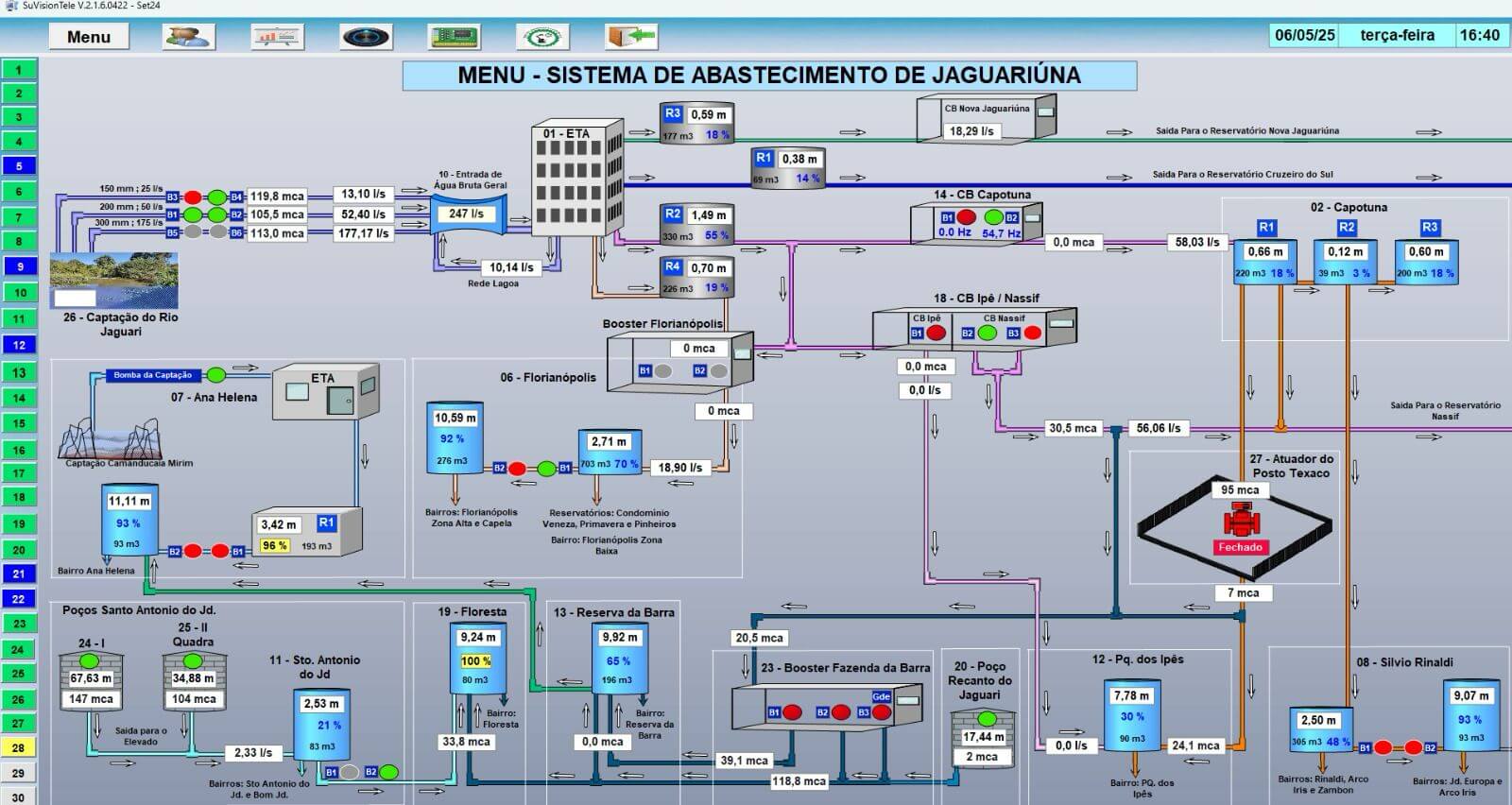
Task: Toggle green B4 pump light by 119,8 mca
Action: tap(218, 197)
